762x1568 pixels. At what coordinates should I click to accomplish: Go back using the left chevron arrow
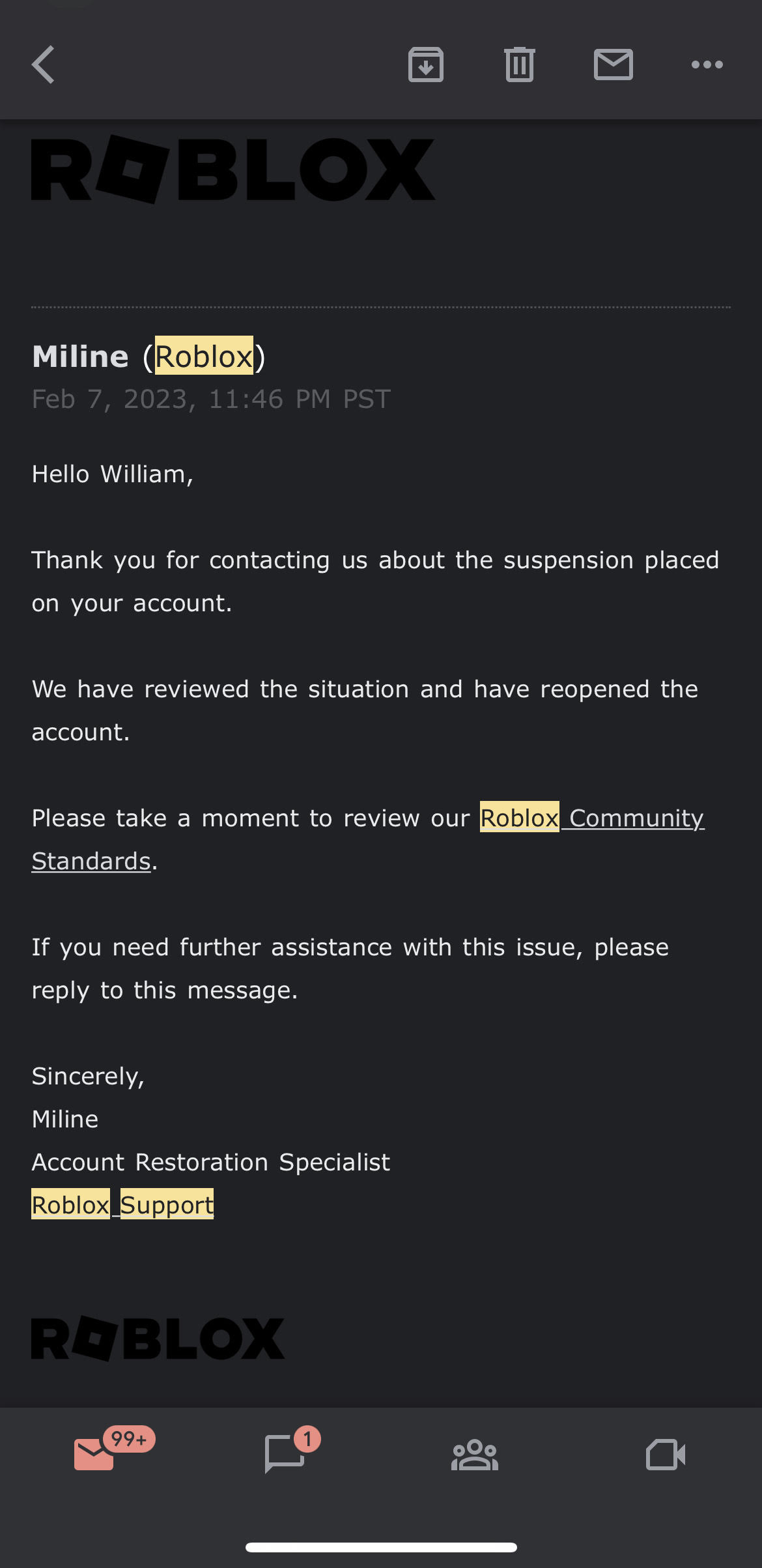pos(44,65)
